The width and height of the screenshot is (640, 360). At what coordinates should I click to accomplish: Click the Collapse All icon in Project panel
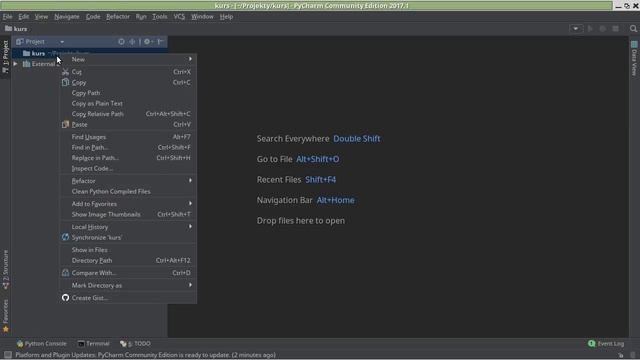tap(132, 42)
